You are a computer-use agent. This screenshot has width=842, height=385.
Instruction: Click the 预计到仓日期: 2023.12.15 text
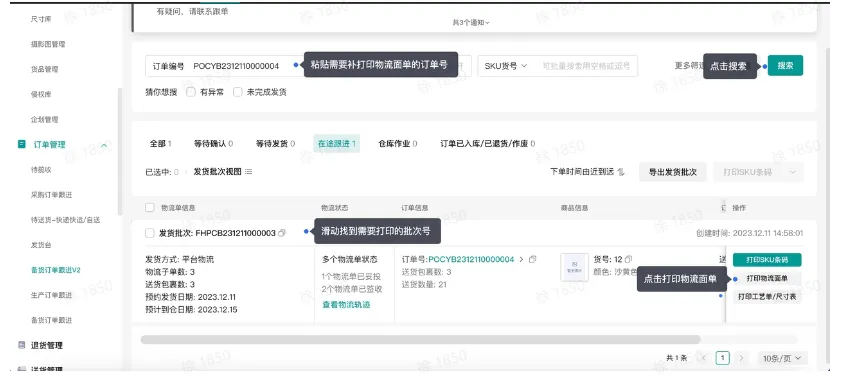(191, 310)
